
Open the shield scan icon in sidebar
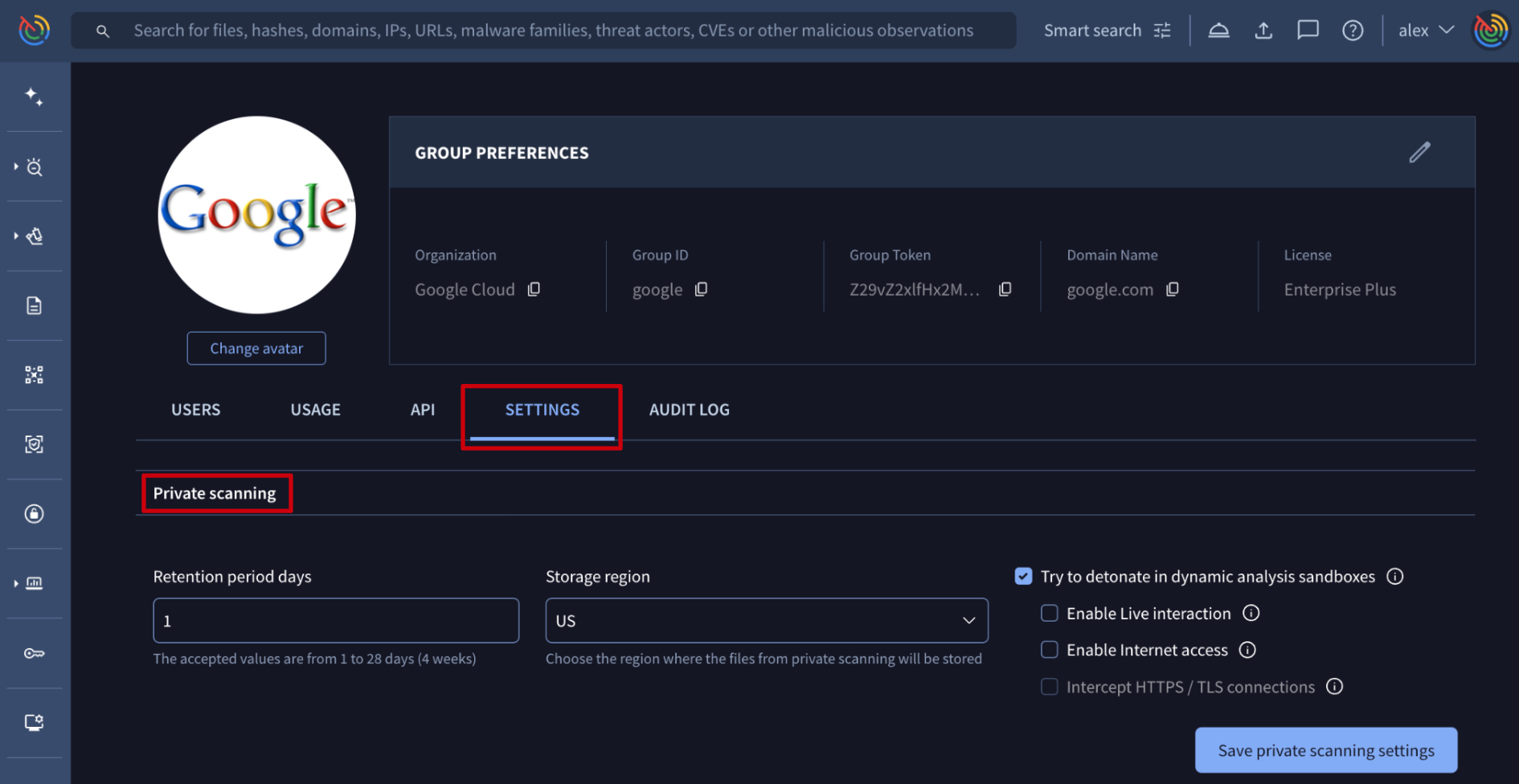34,444
